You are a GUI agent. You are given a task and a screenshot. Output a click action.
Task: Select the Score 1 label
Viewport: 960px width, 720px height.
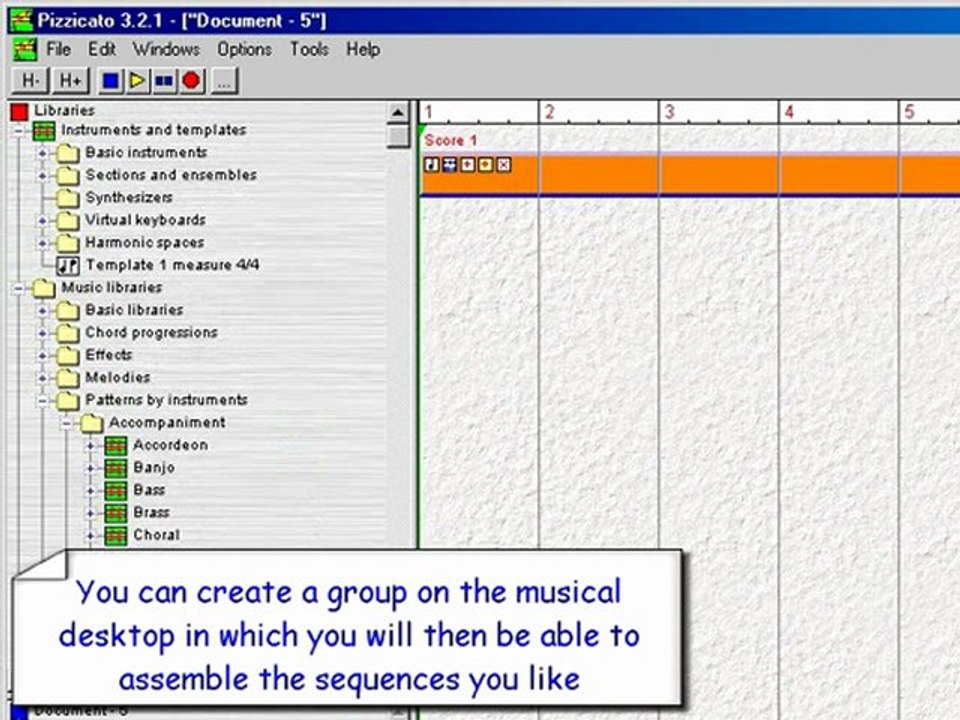tap(451, 140)
